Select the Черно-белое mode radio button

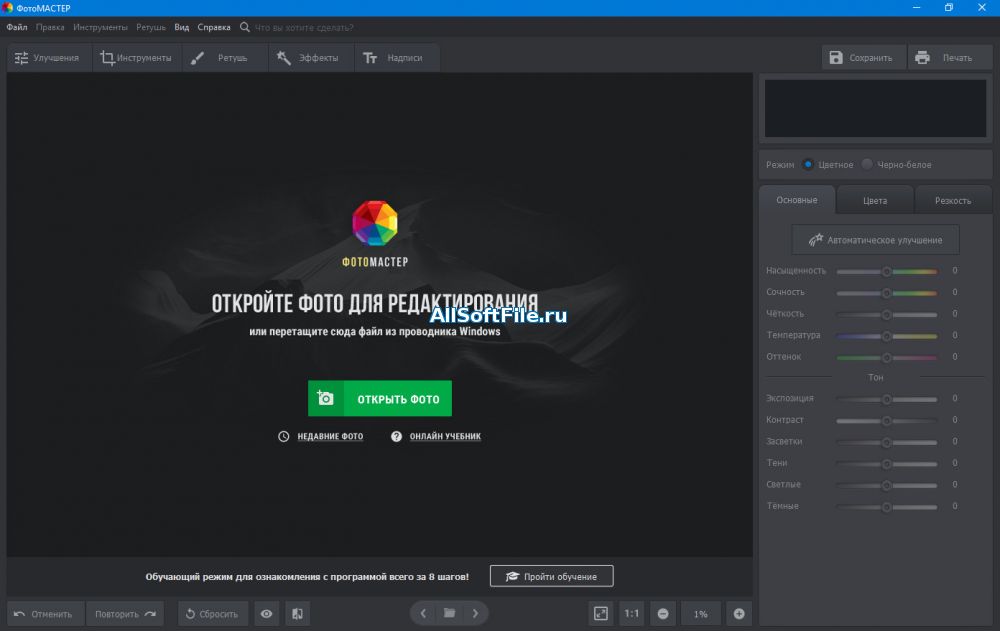tap(867, 165)
